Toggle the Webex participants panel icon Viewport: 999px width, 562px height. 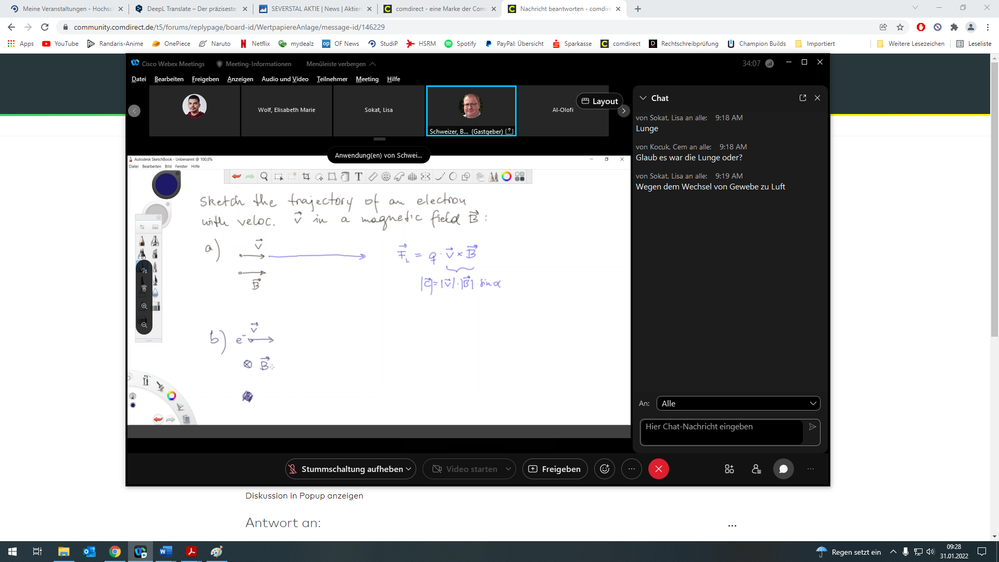756,469
